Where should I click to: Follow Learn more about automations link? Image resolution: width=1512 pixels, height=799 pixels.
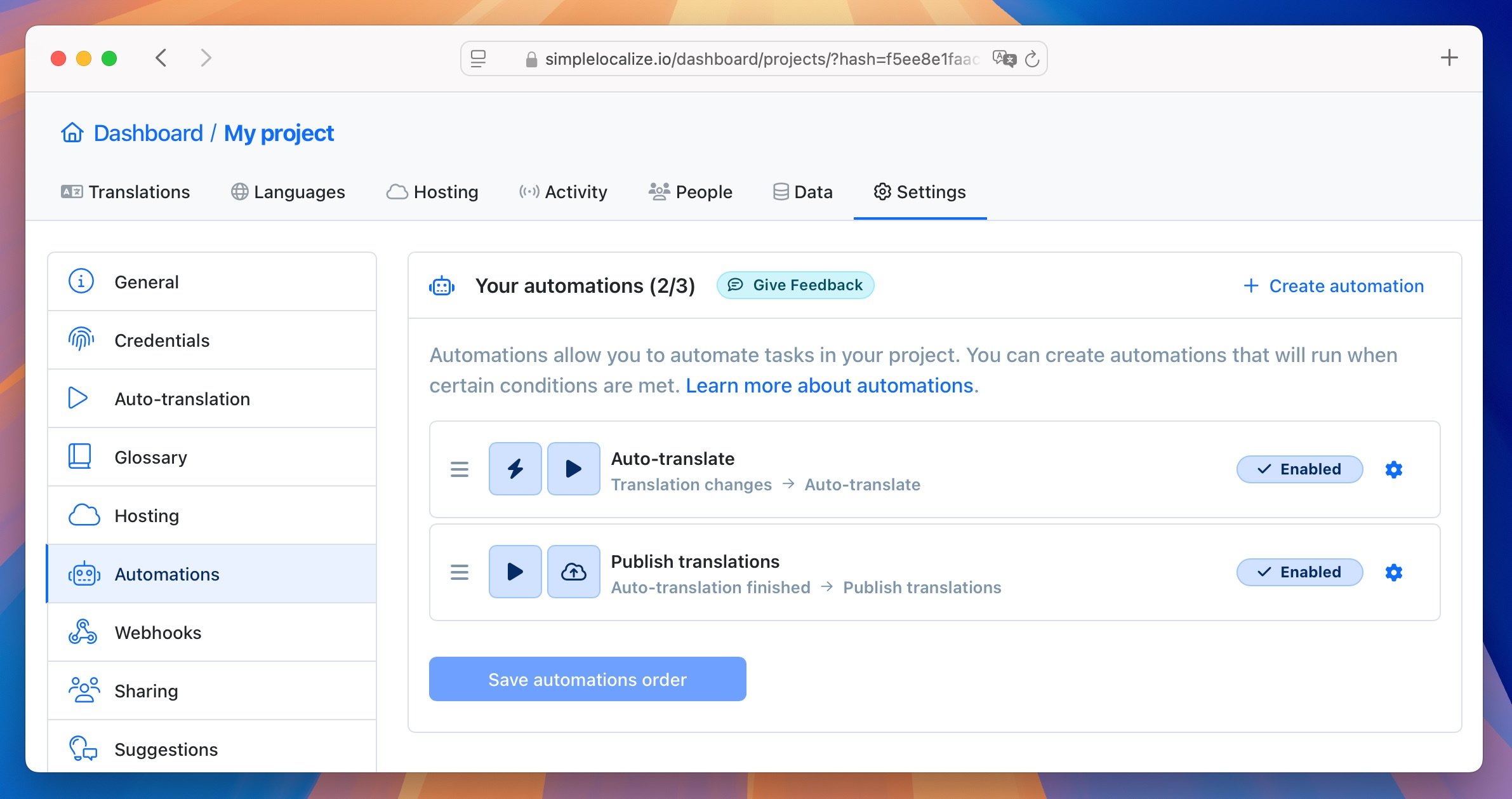830,386
